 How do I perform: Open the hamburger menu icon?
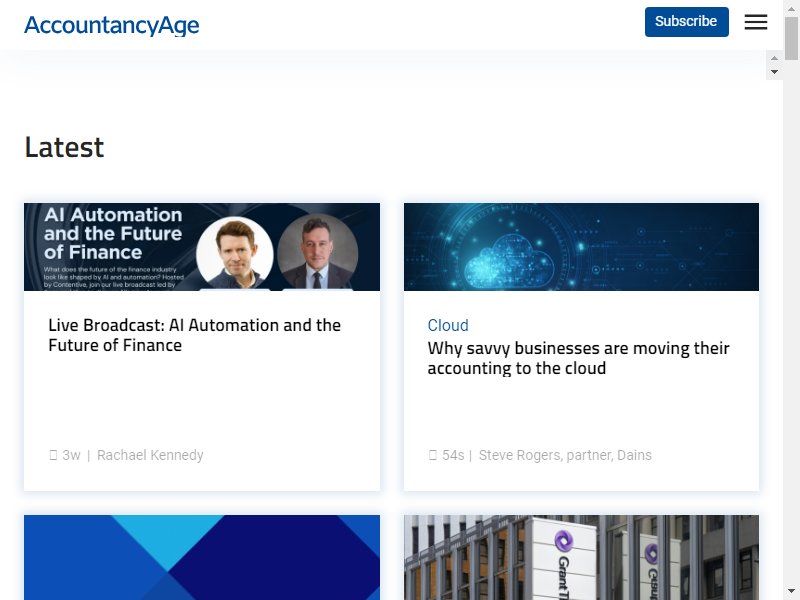tap(756, 22)
